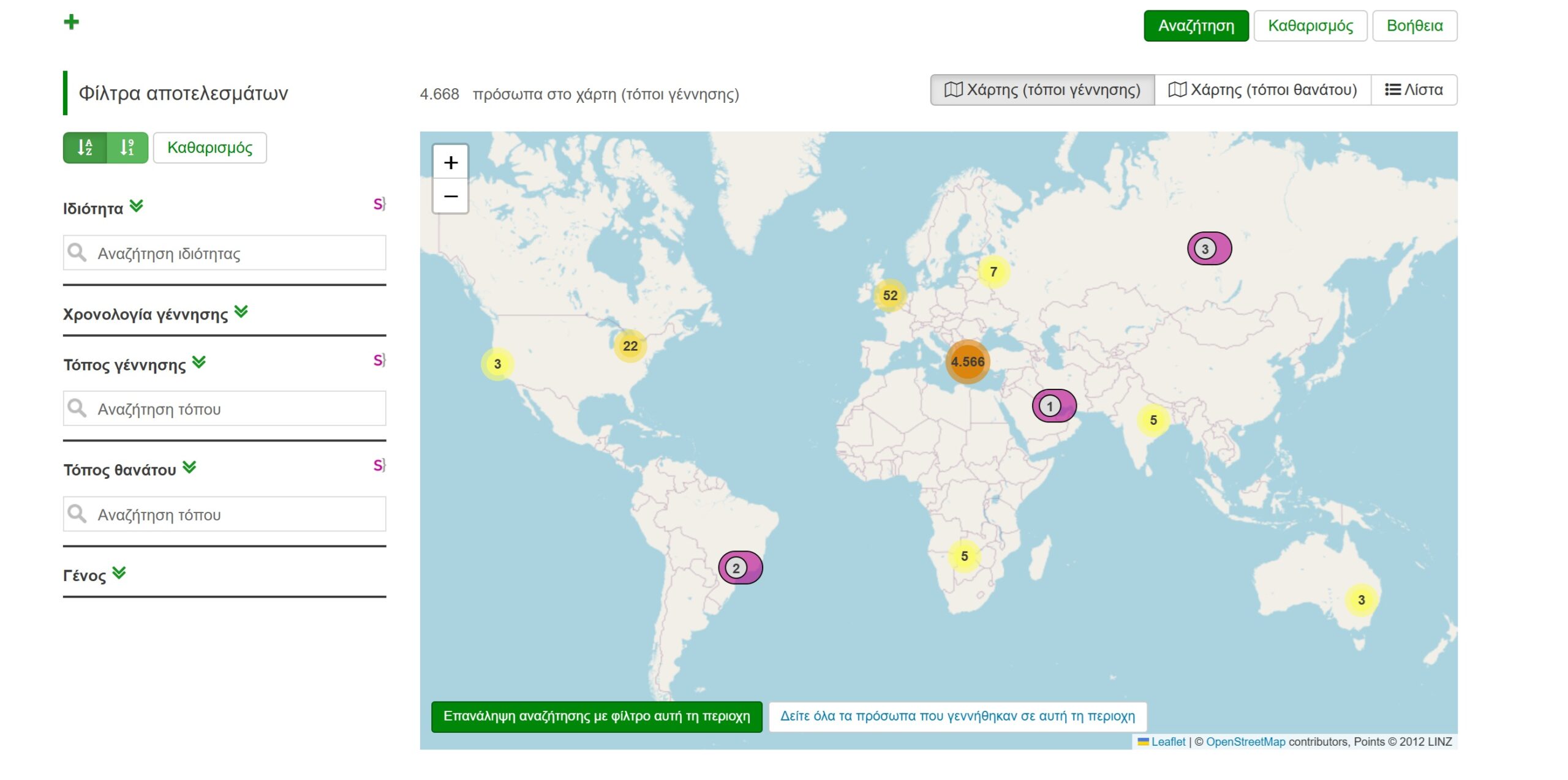Click the S icon beside Ιδιότητα filter
This screenshot has width=1568, height=780.
click(379, 204)
